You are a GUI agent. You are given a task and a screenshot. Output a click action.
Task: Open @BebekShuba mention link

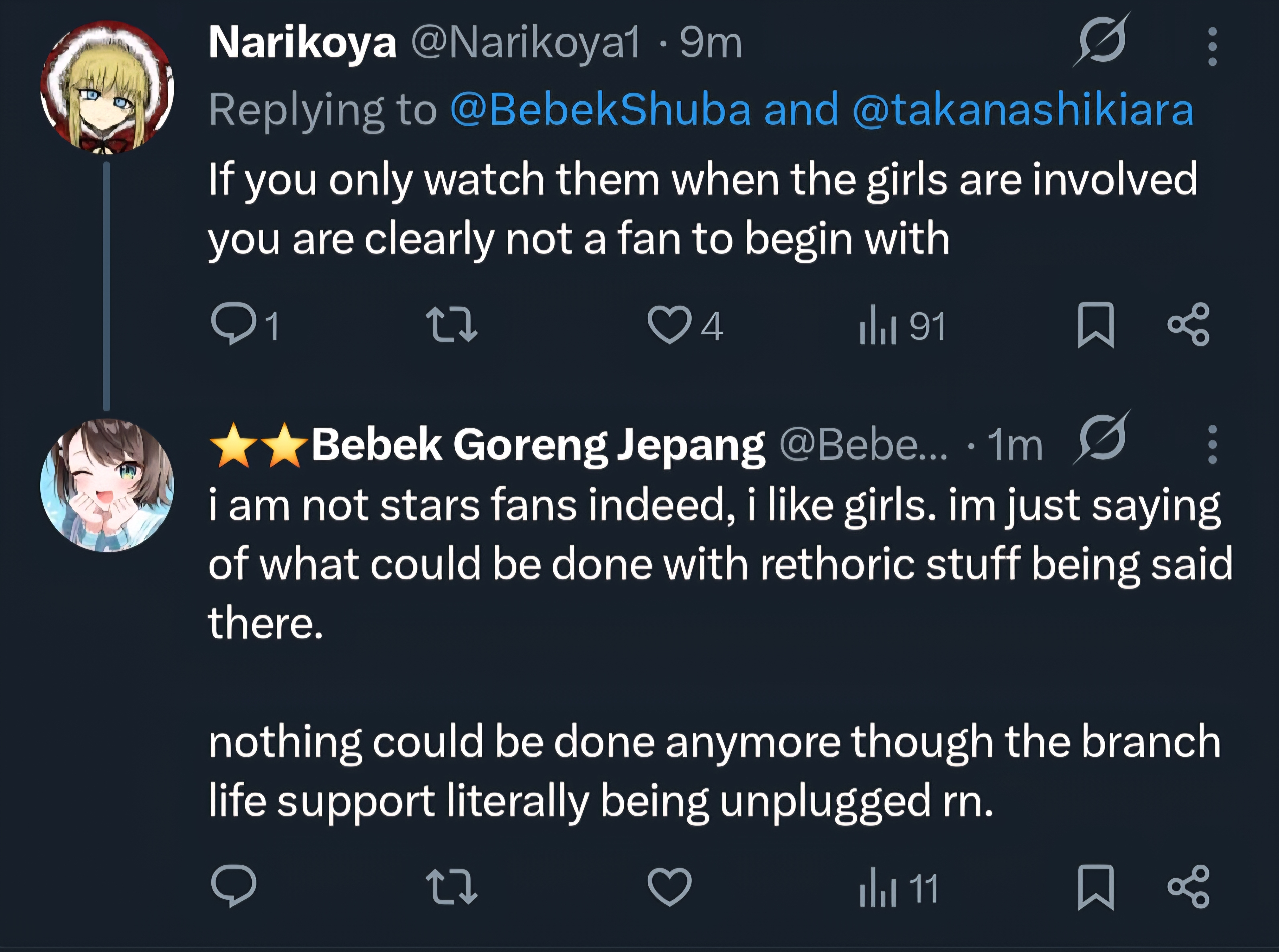600,110
